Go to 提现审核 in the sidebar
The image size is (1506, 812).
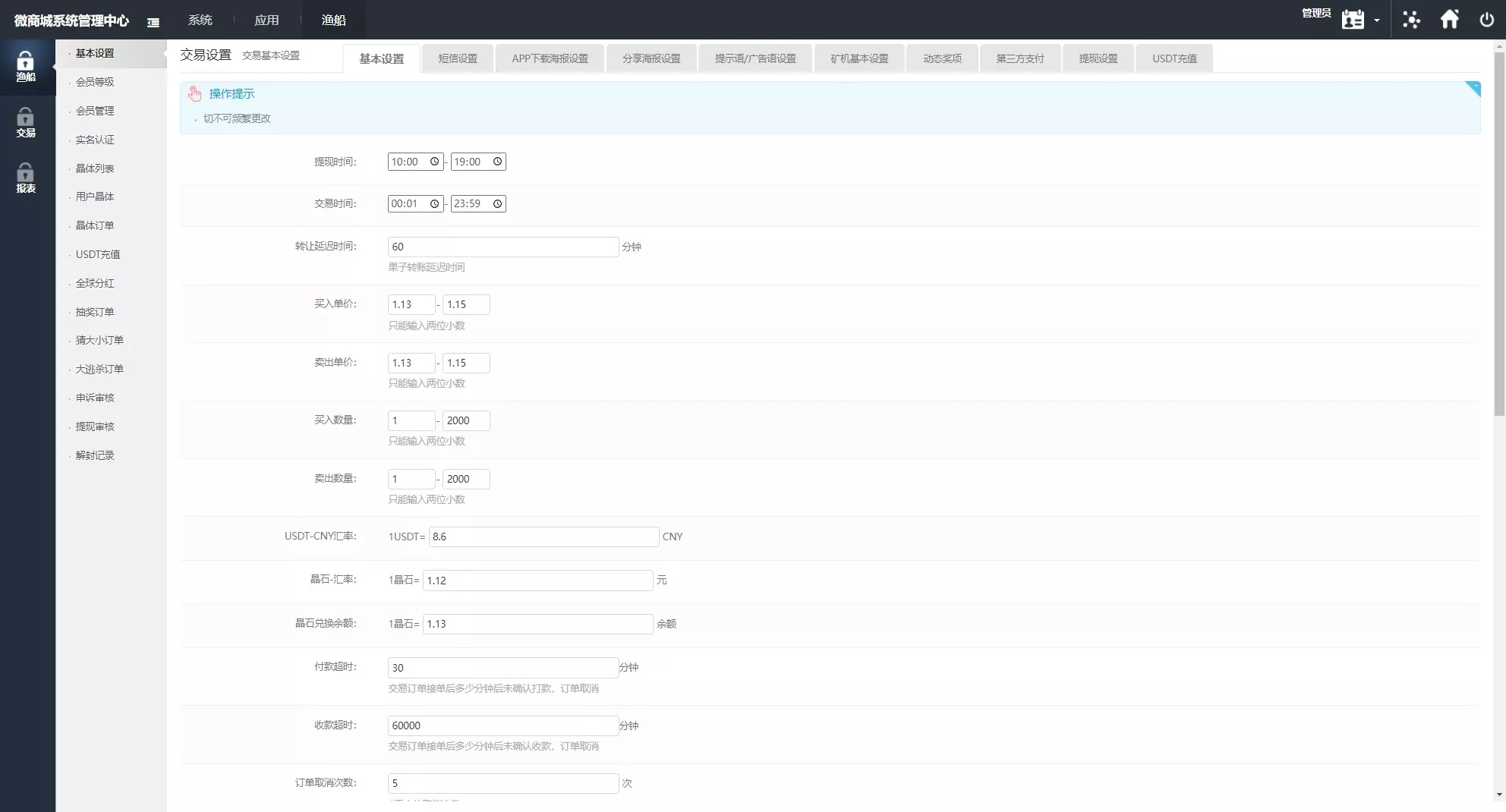pos(95,426)
